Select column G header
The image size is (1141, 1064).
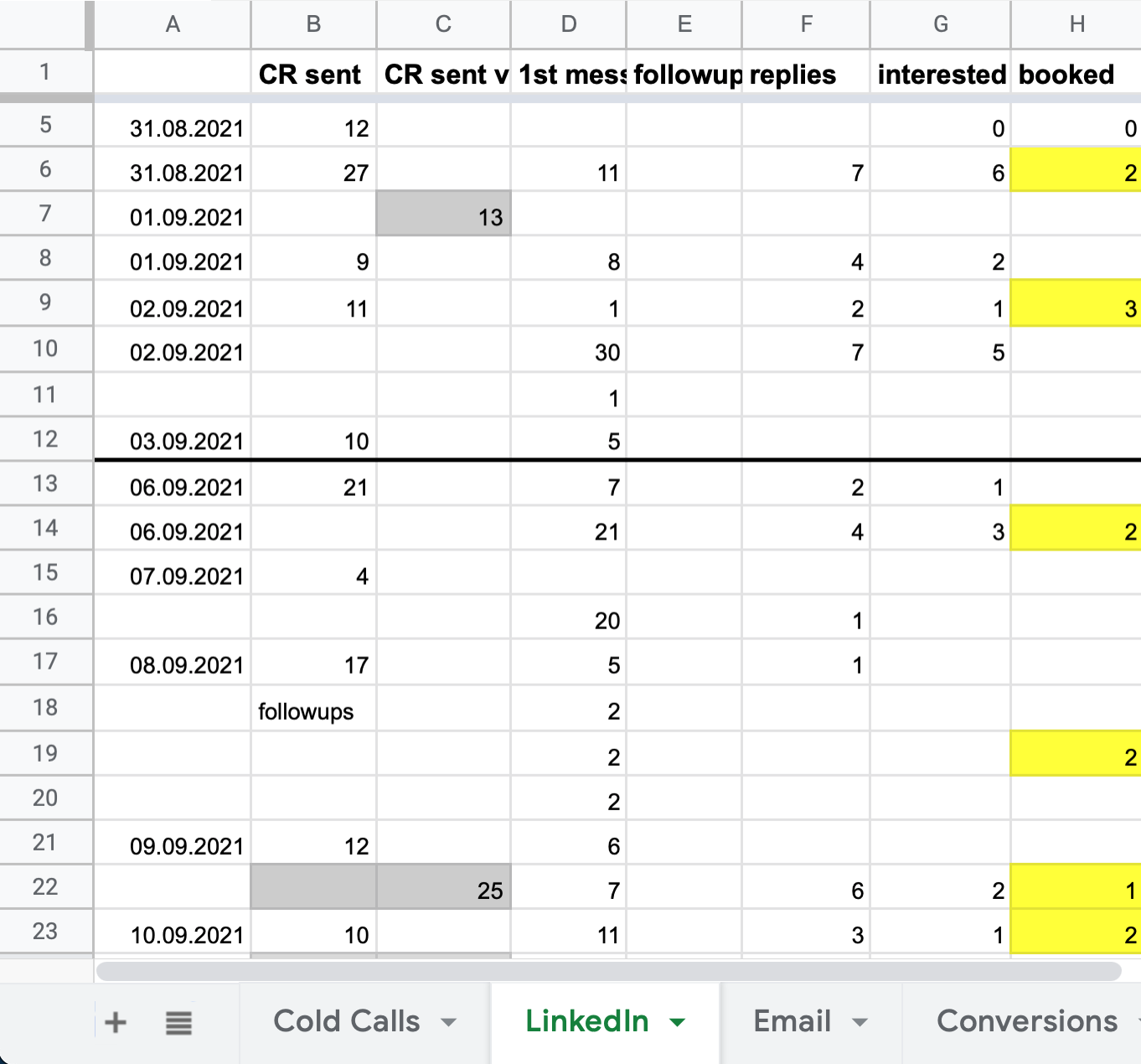tap(940, 24)
